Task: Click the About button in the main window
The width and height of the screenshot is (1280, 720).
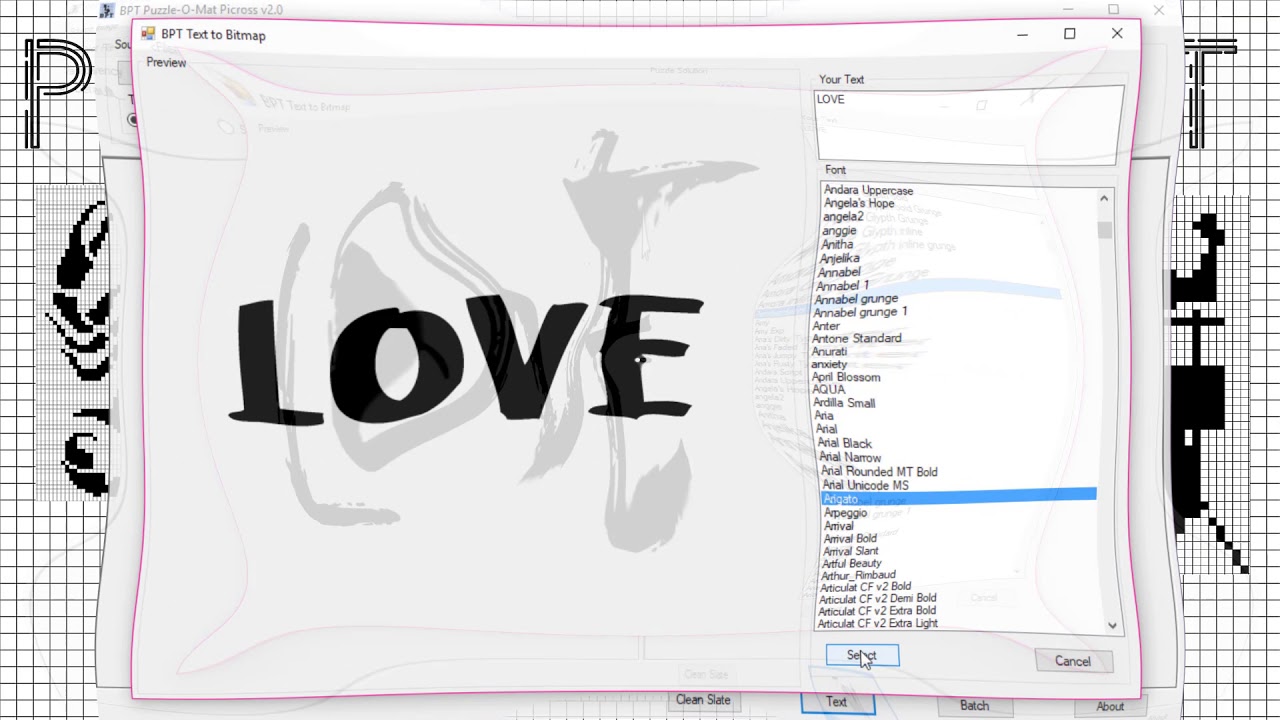Action: [1110, 706]
